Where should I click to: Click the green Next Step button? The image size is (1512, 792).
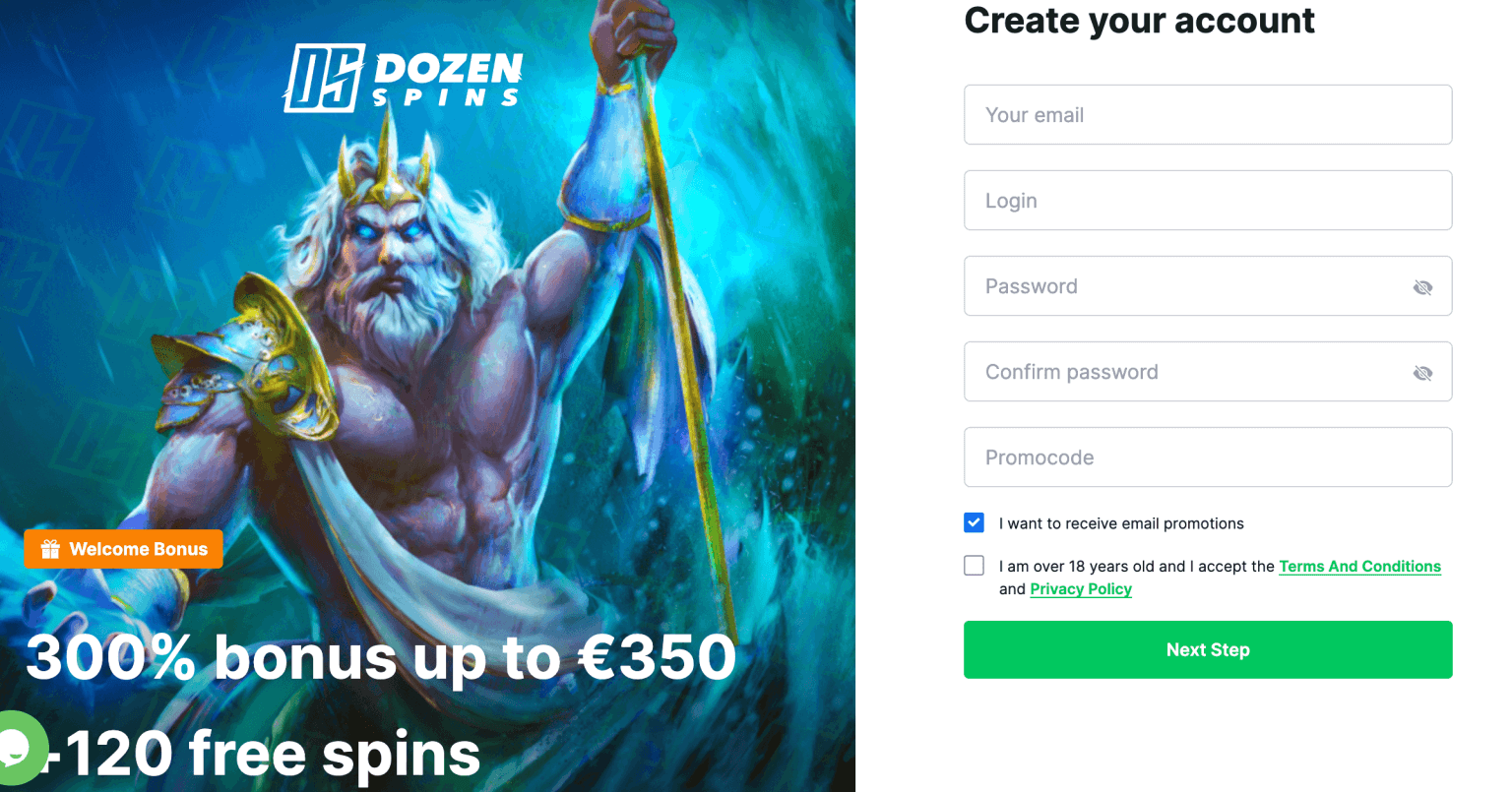point(1208,649)
